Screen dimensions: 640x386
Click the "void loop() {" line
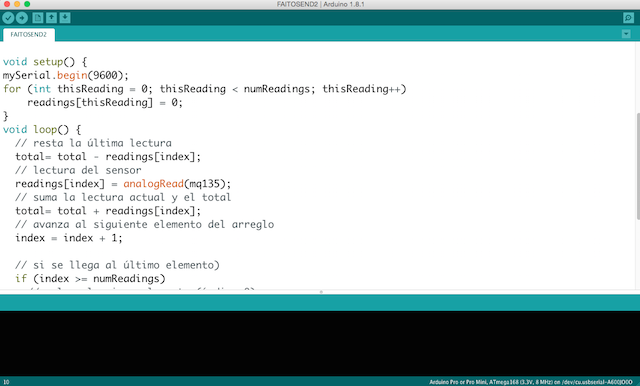click(42, 130)
